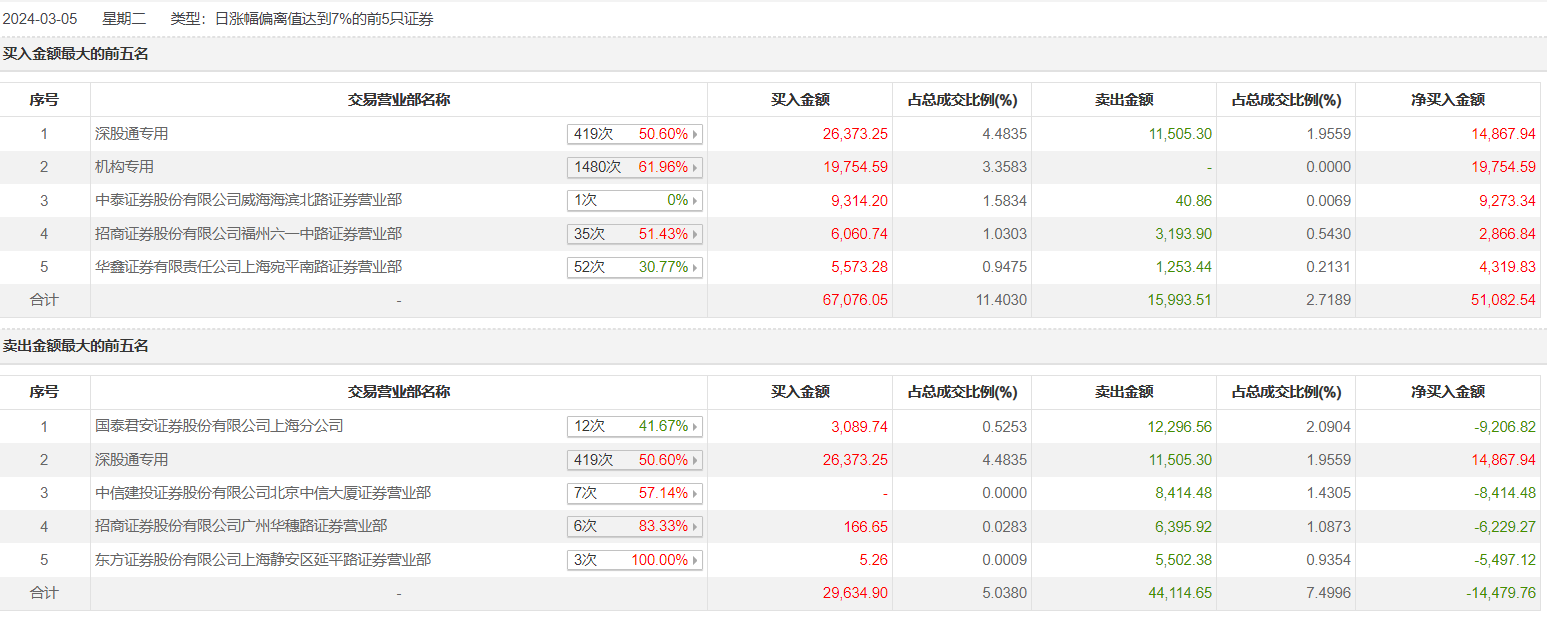Click the 卖出金额最大的前五名 section heading

point(75,346)
